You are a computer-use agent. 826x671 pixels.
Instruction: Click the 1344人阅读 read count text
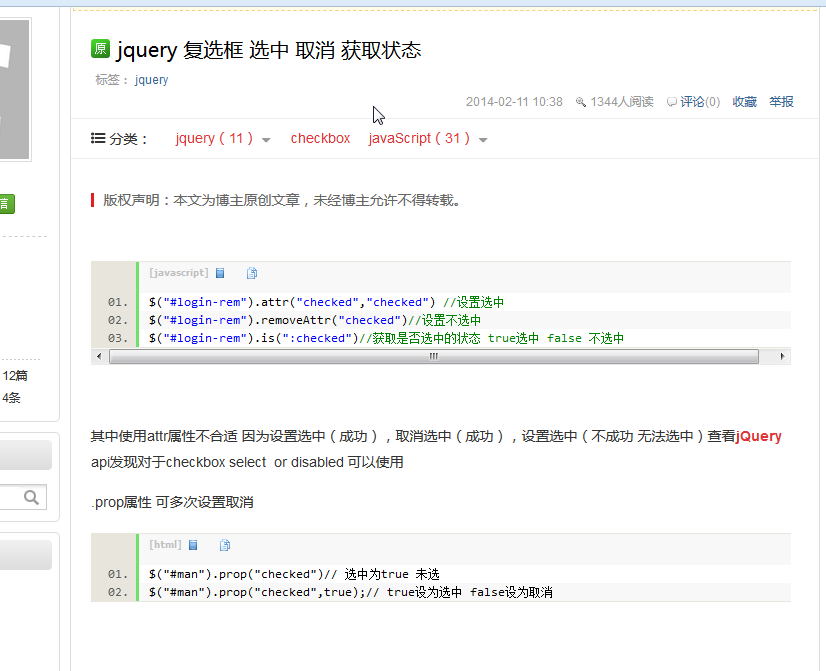tap(622, 102)
